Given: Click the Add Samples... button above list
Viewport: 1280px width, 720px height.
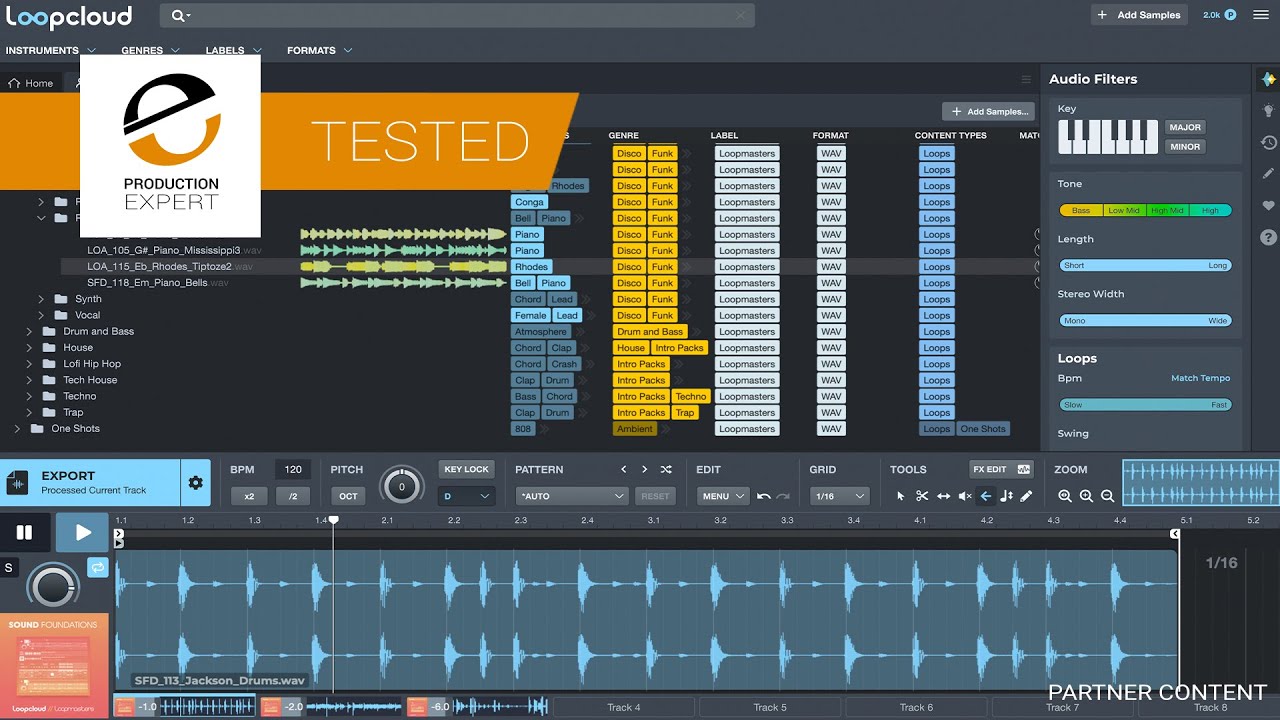Looking at the screenshot, I should (988, 112).
